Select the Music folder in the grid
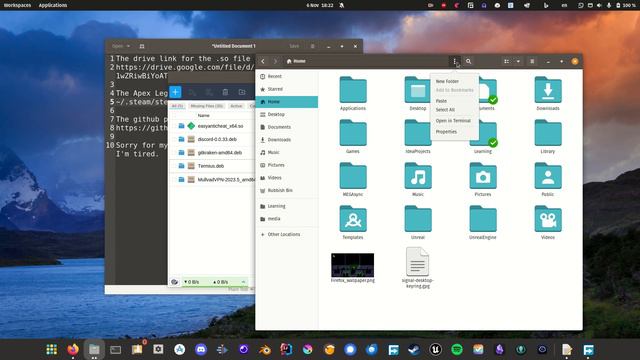 pyautogui.click(x=418, y=176)
